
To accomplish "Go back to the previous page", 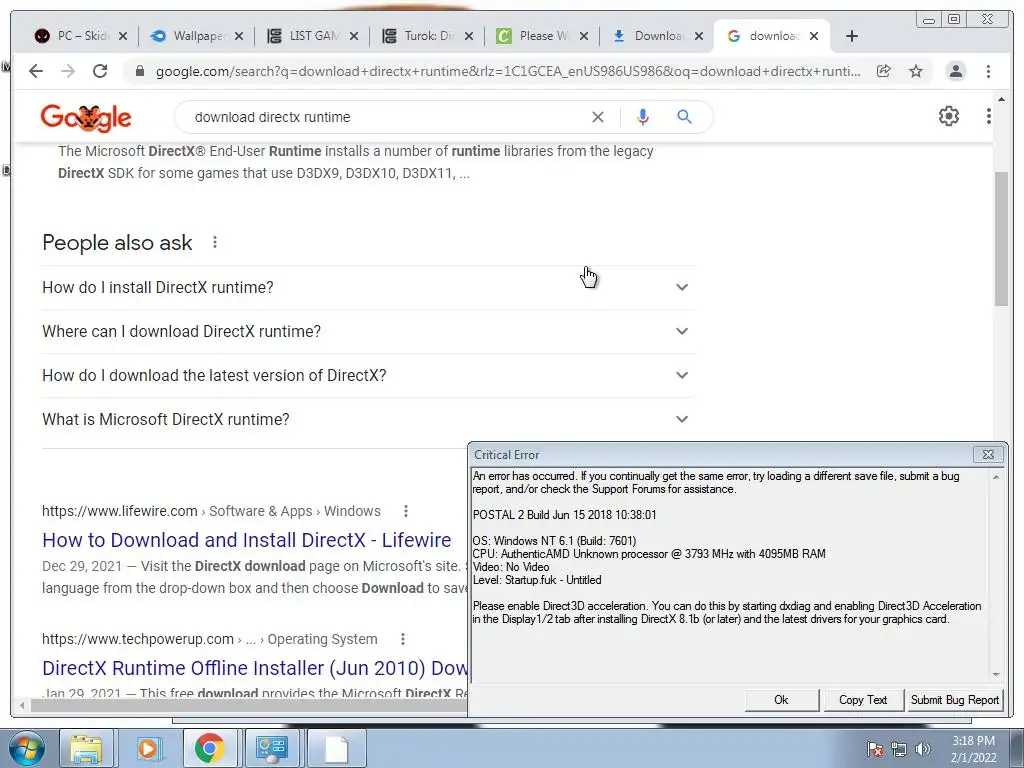I will (x=36, y=71).
